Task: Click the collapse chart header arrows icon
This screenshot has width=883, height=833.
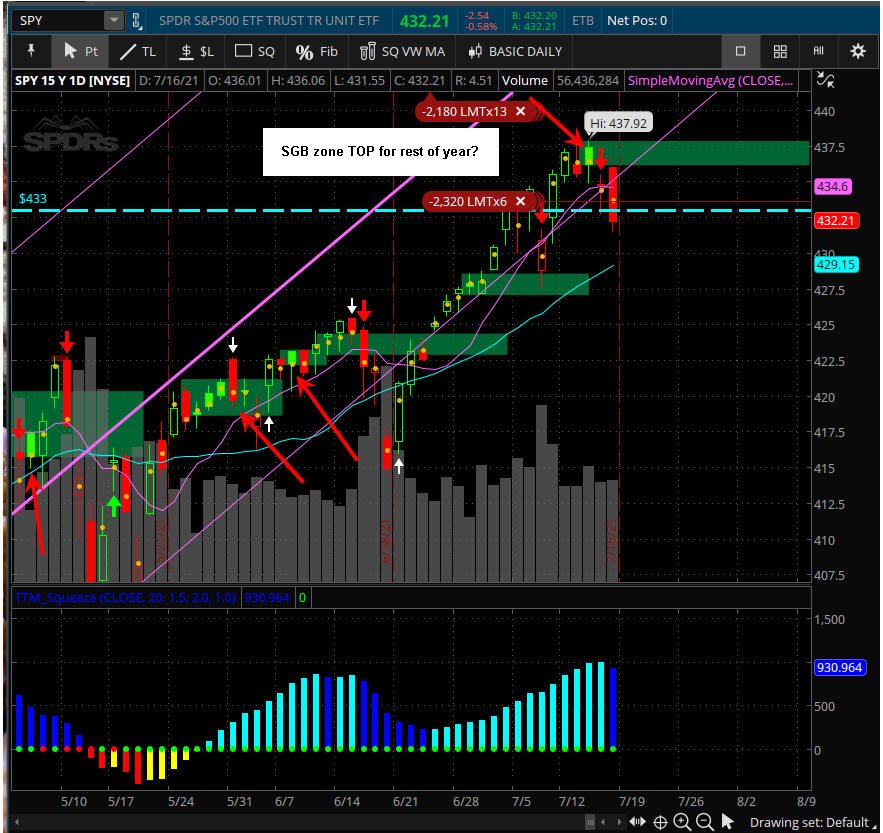Action: coord(826,80)
